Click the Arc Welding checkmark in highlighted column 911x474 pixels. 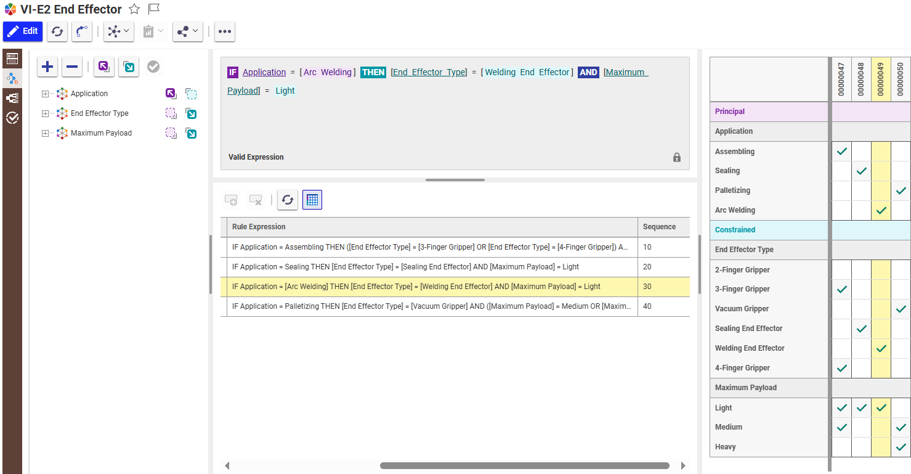click(x=881, y=210)
